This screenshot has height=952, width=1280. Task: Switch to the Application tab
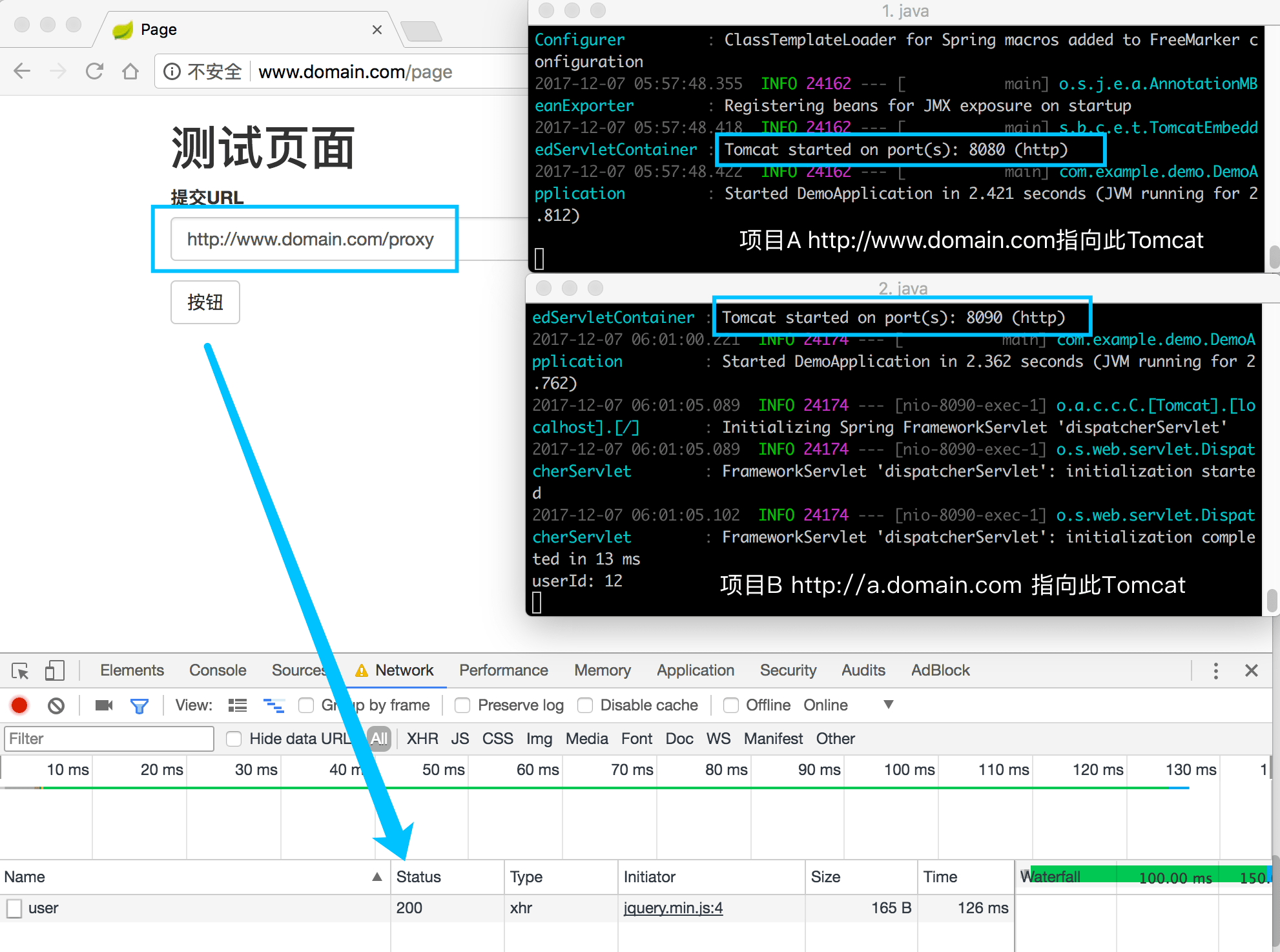[x=696, y=670]
